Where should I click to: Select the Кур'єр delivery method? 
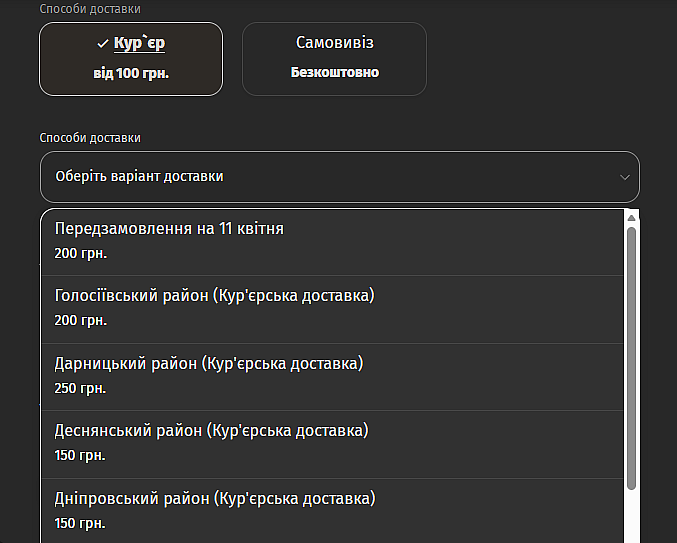click(x=131, y=58)
